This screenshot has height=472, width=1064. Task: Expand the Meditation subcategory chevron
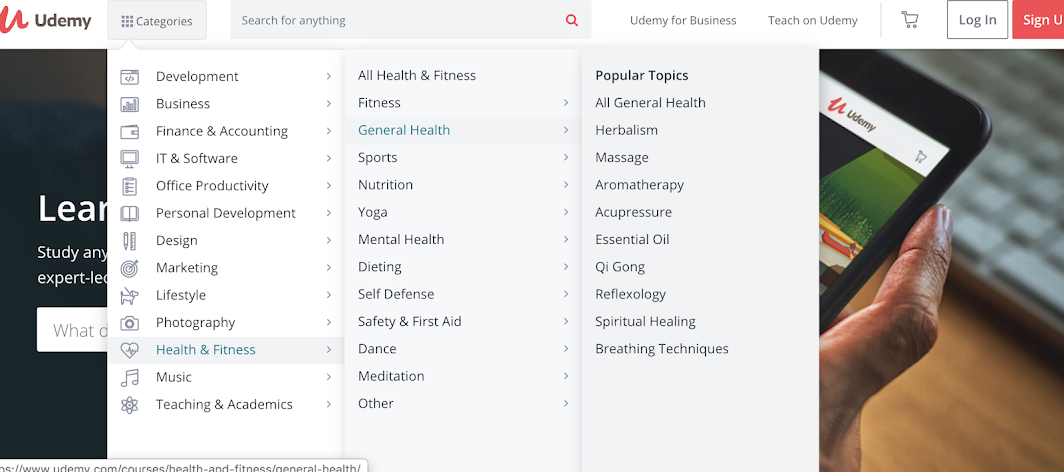pyautogui.click(x=565, y=376)
